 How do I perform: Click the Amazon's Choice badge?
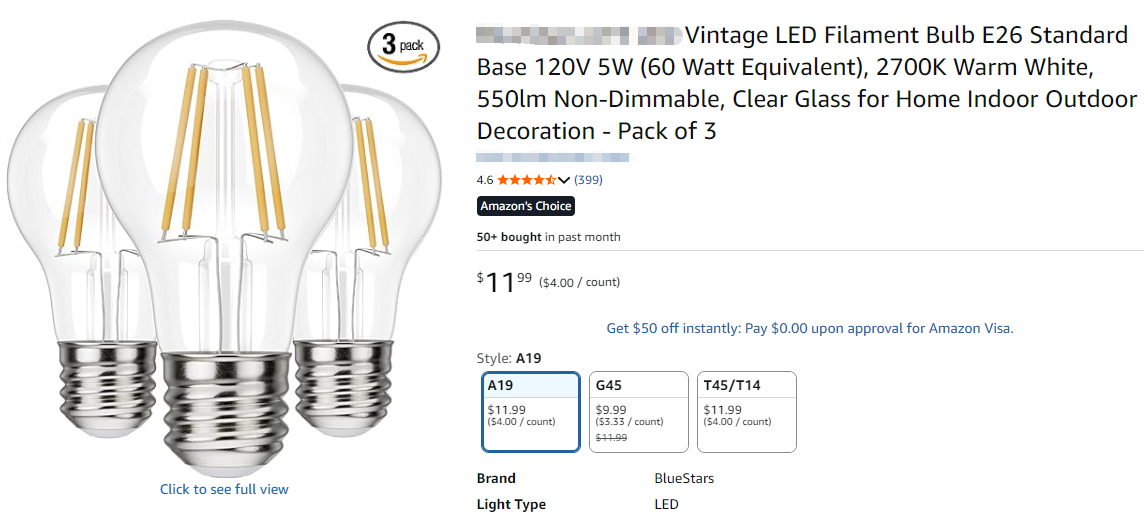pos(526,206)
